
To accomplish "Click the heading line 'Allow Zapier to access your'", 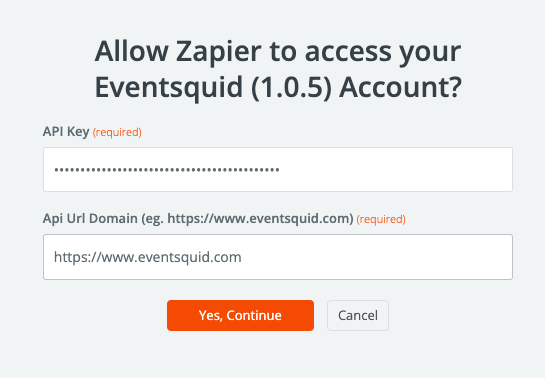I will [x=278, y=51].
